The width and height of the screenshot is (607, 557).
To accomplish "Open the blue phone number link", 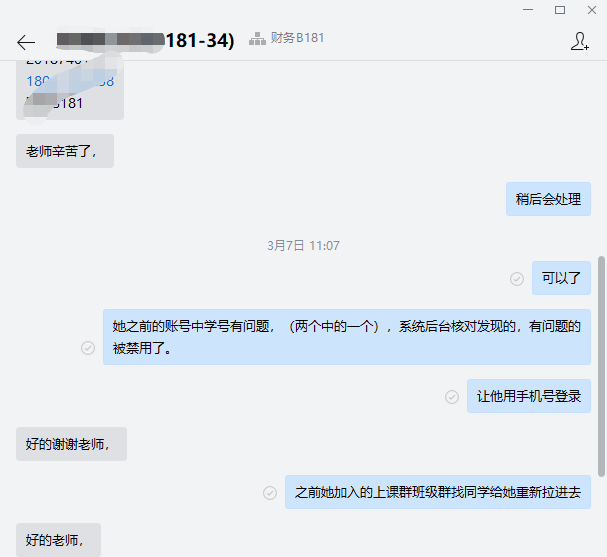I will click(70, 81).
